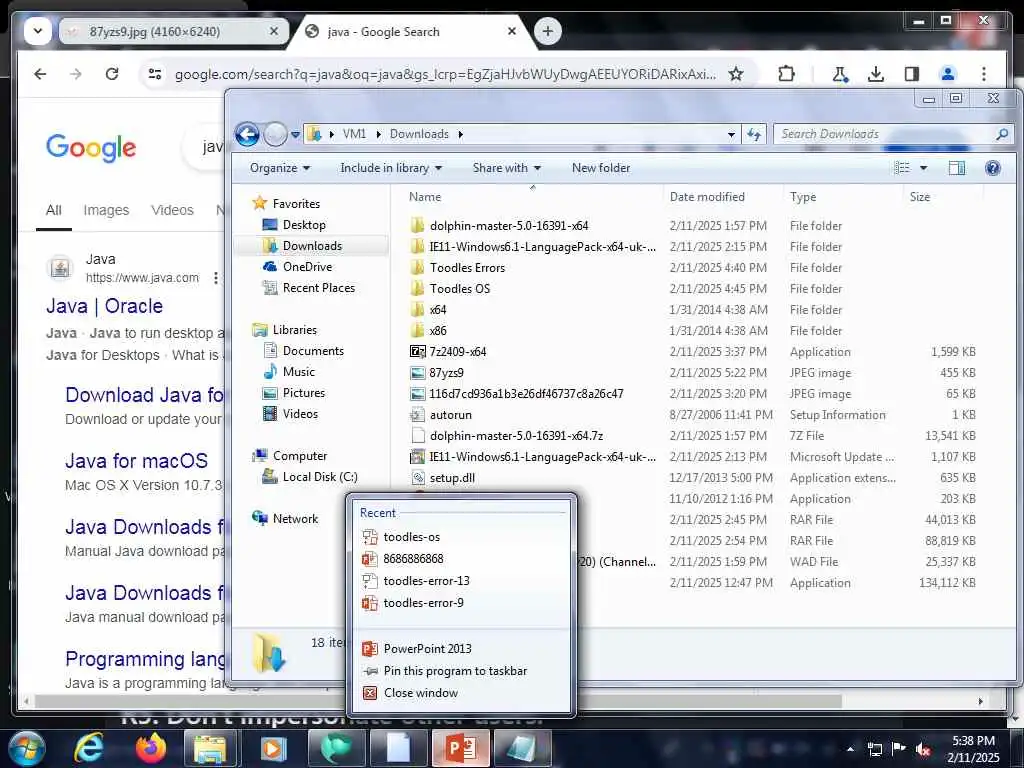Open recent pages dropdown arrow

coord(295,135)
